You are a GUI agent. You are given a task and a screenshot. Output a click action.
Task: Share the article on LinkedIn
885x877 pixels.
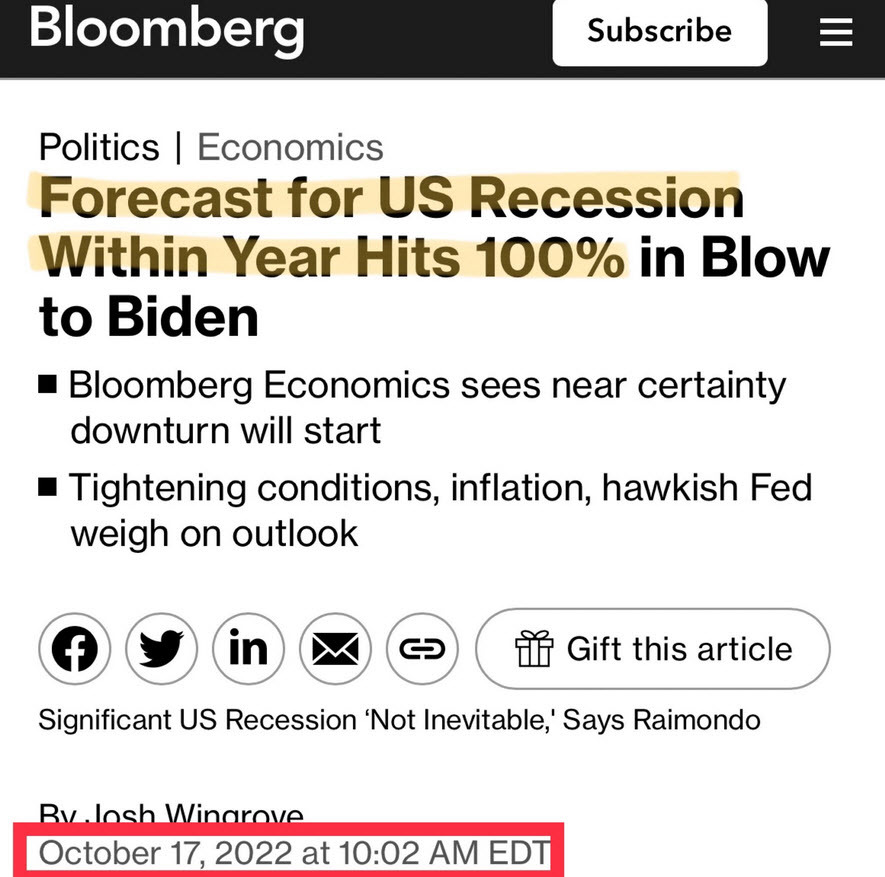(248, 648)
